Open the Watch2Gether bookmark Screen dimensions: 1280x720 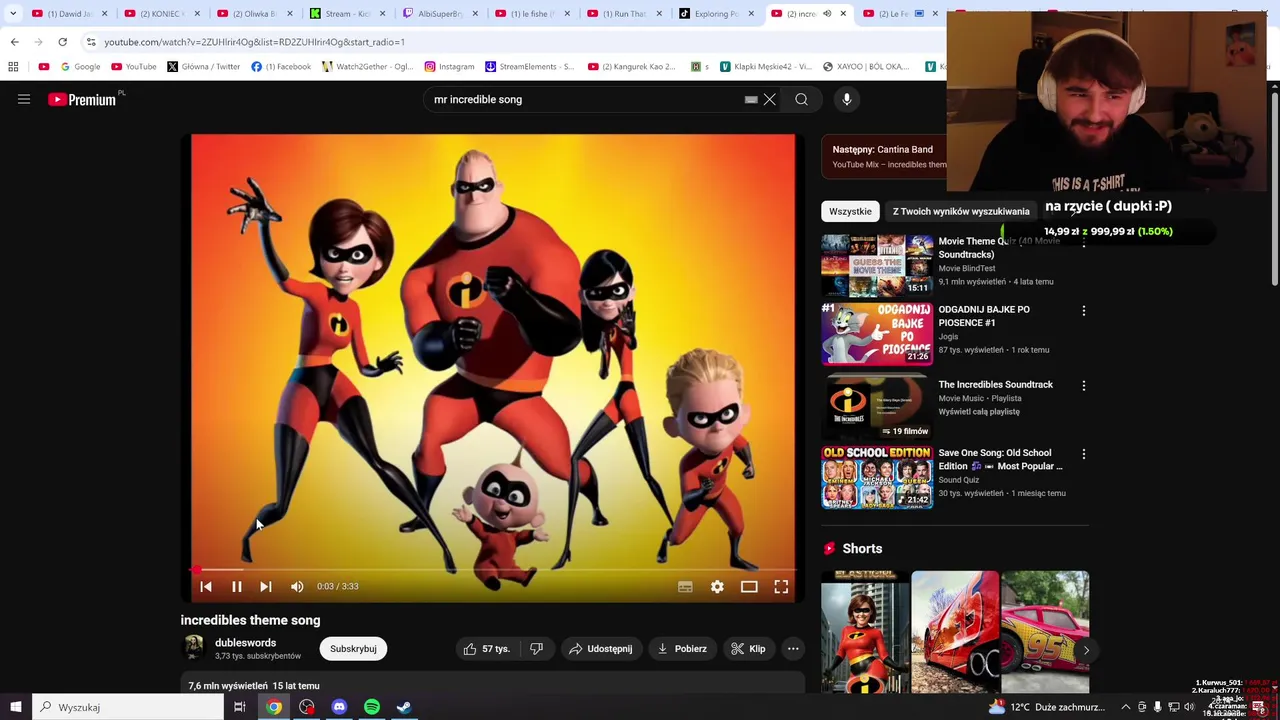(368, 67)
